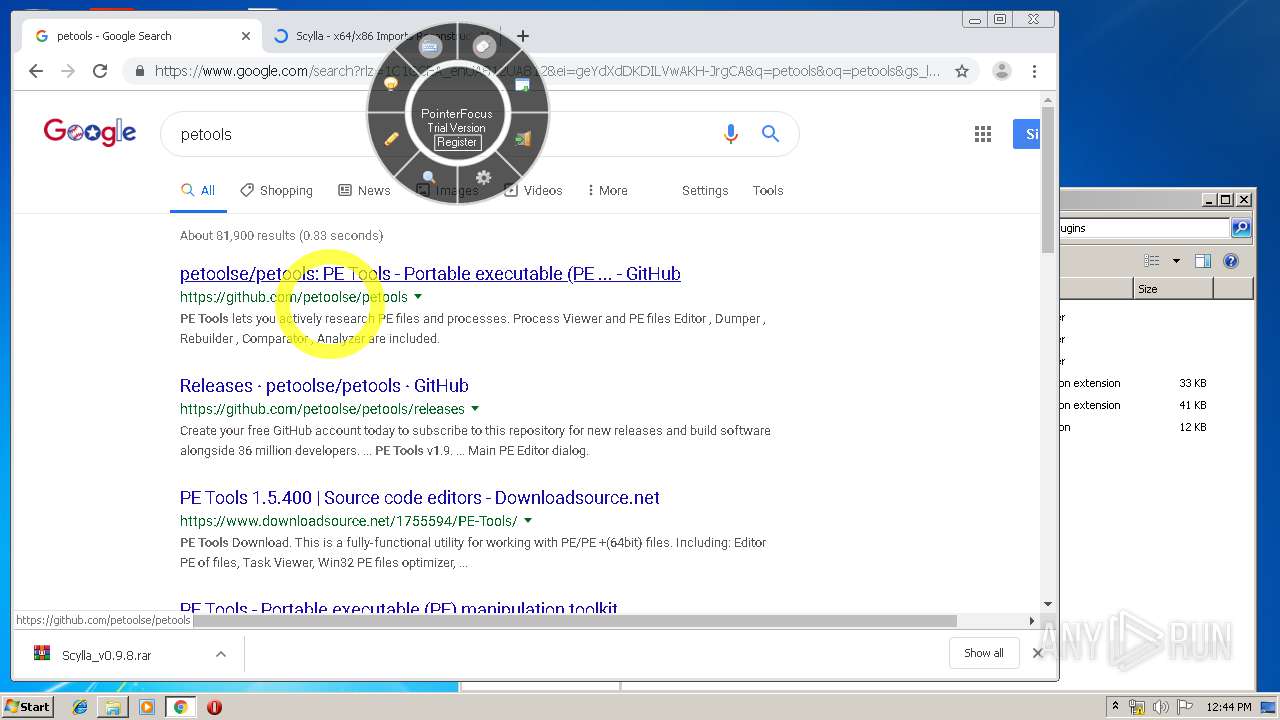Open petoolse/petools GitHub result
This screenshot has height=720, width=1280.
(x=430, y=274)
